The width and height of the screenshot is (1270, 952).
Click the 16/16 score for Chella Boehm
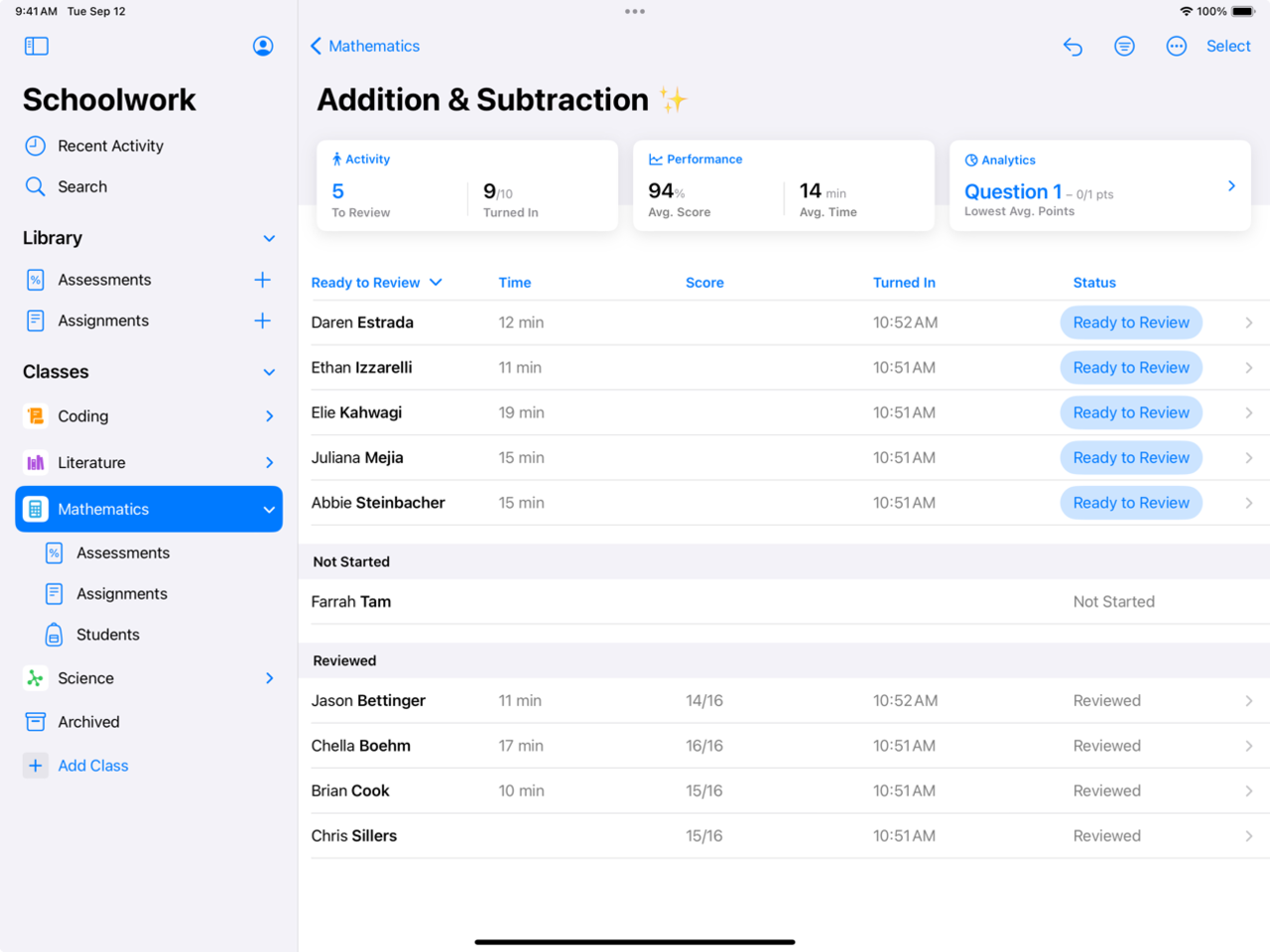coord(704,746)
